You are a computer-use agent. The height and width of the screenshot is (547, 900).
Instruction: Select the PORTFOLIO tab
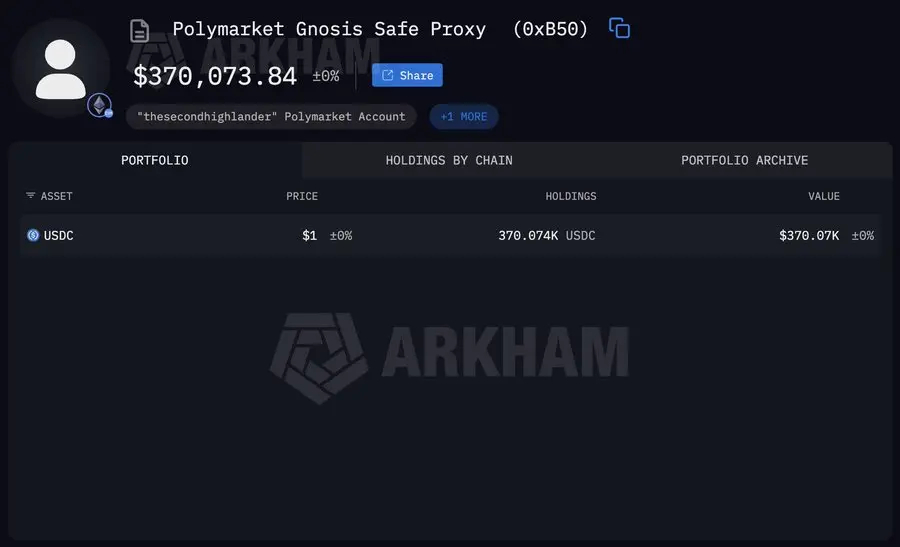[154, 160]
